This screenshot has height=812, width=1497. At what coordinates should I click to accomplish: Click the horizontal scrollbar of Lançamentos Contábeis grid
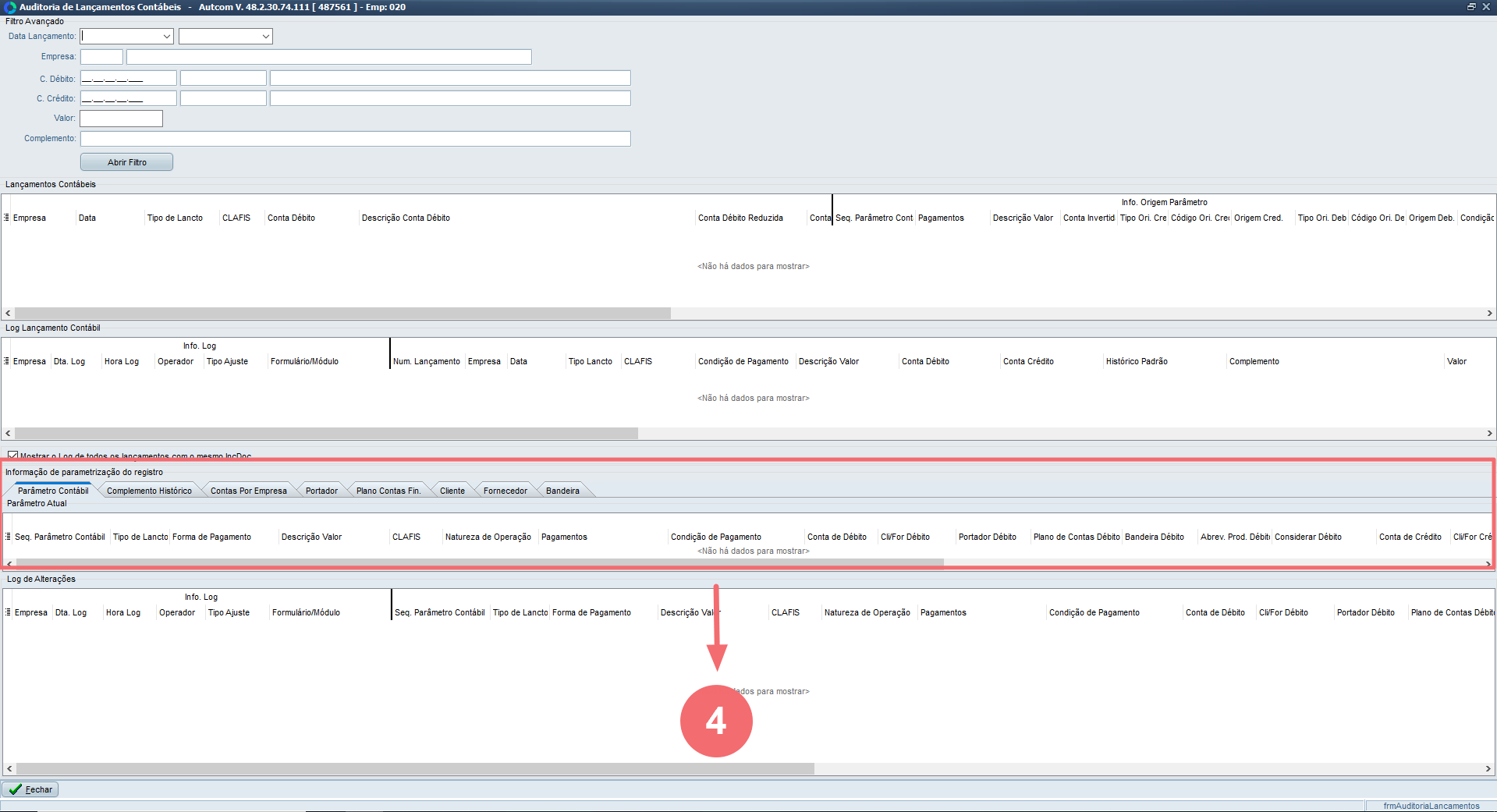click(x=342, y=313)
